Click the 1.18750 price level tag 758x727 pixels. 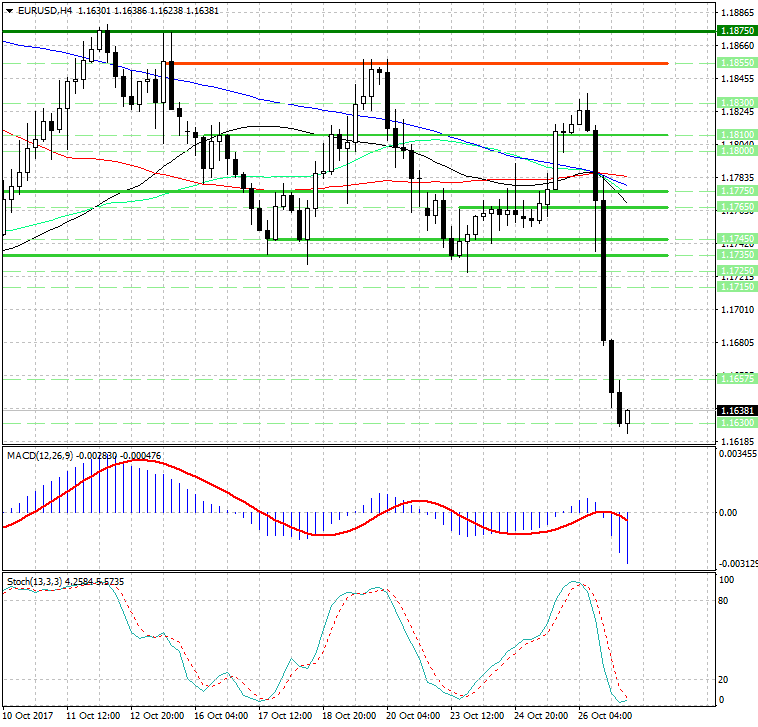(736, 32)
